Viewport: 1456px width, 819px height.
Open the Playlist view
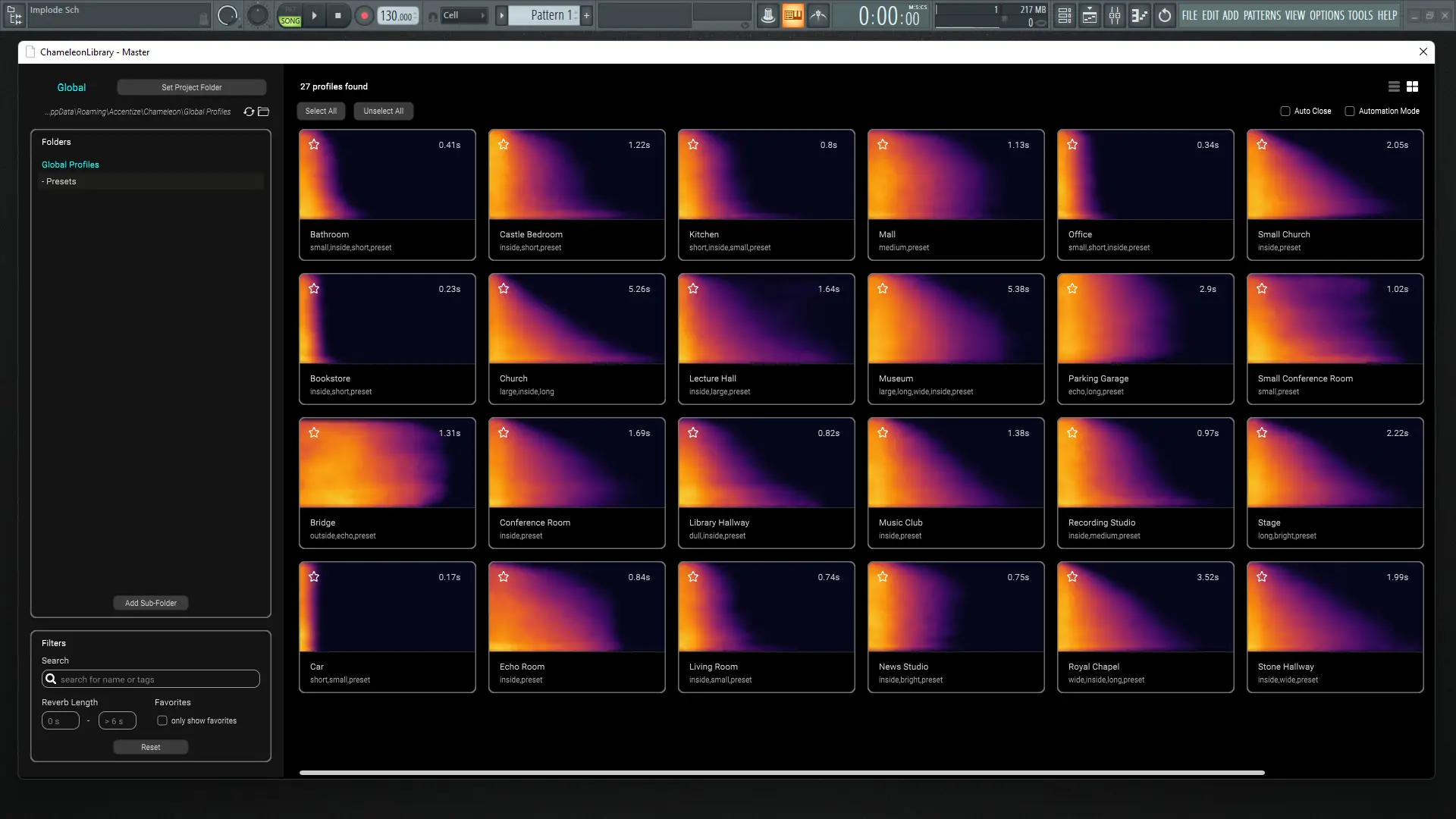(x=1090, y=15)
